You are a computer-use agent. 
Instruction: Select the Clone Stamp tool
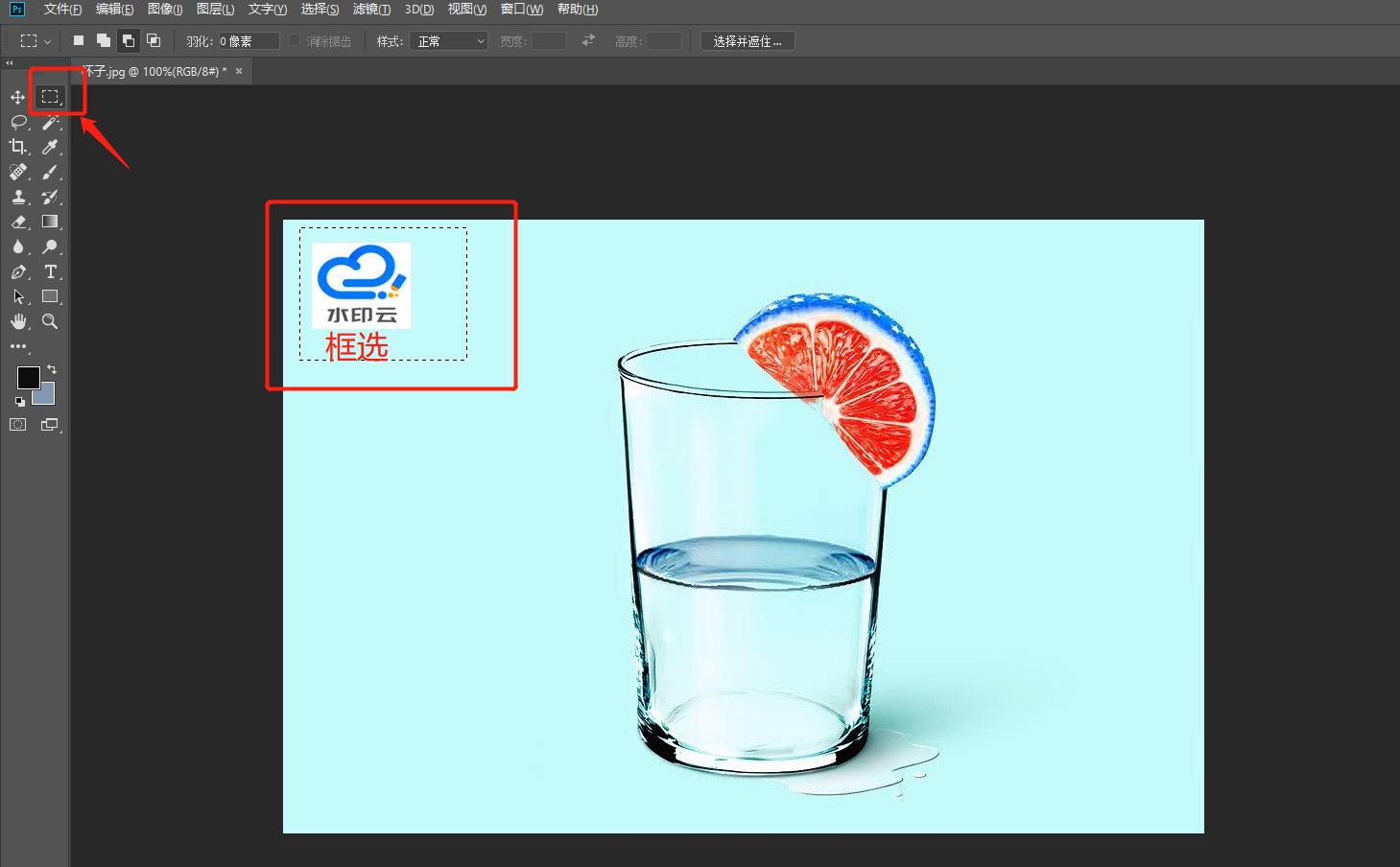(x=18, y=197)
